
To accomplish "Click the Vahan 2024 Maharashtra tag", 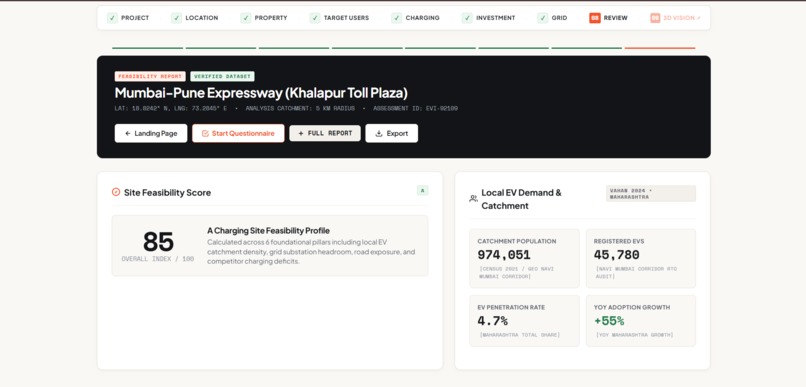I will pos(651,194).
